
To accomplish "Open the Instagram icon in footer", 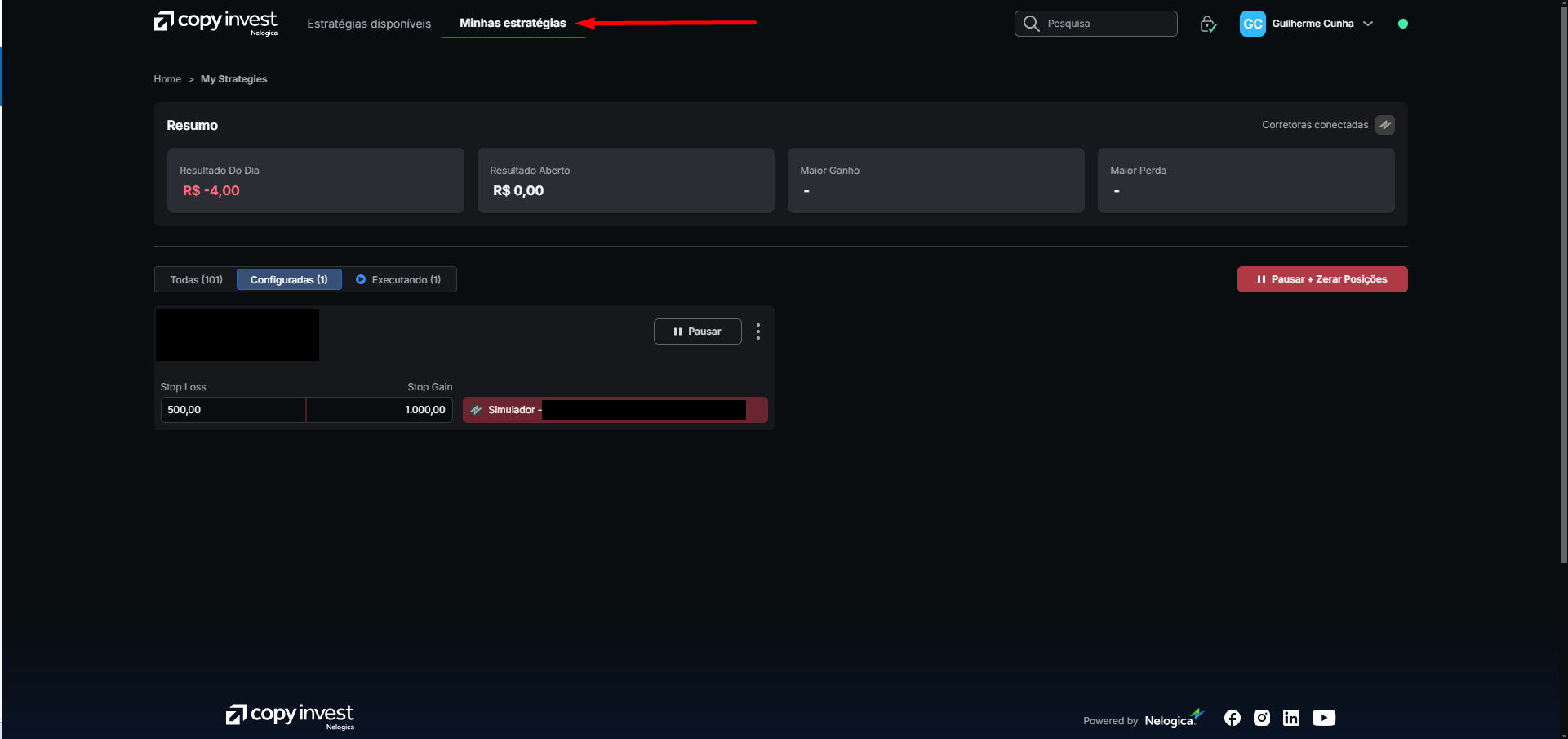I will 1261,718.
